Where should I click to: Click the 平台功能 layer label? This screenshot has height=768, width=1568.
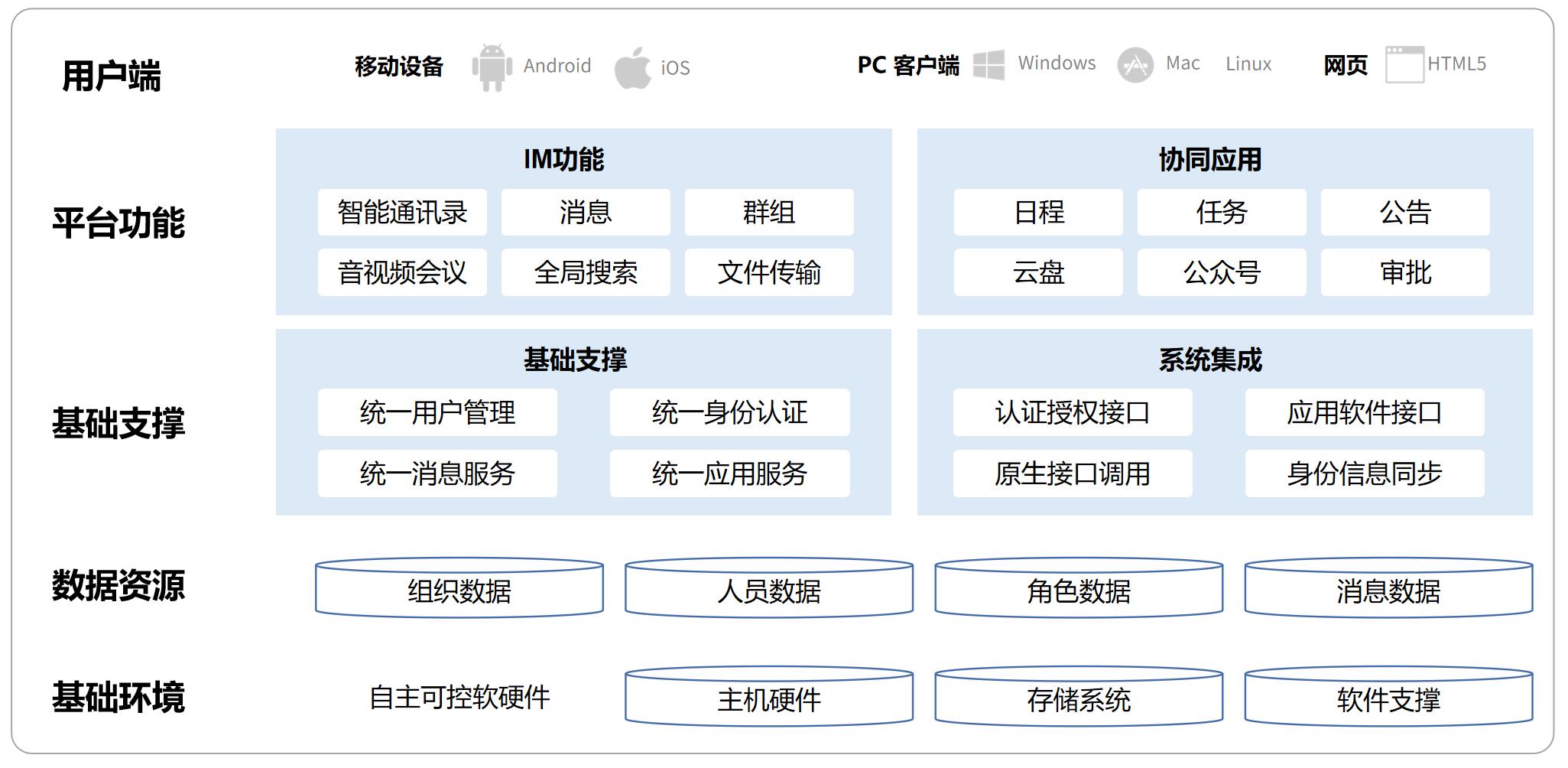[x=118, y=223]
